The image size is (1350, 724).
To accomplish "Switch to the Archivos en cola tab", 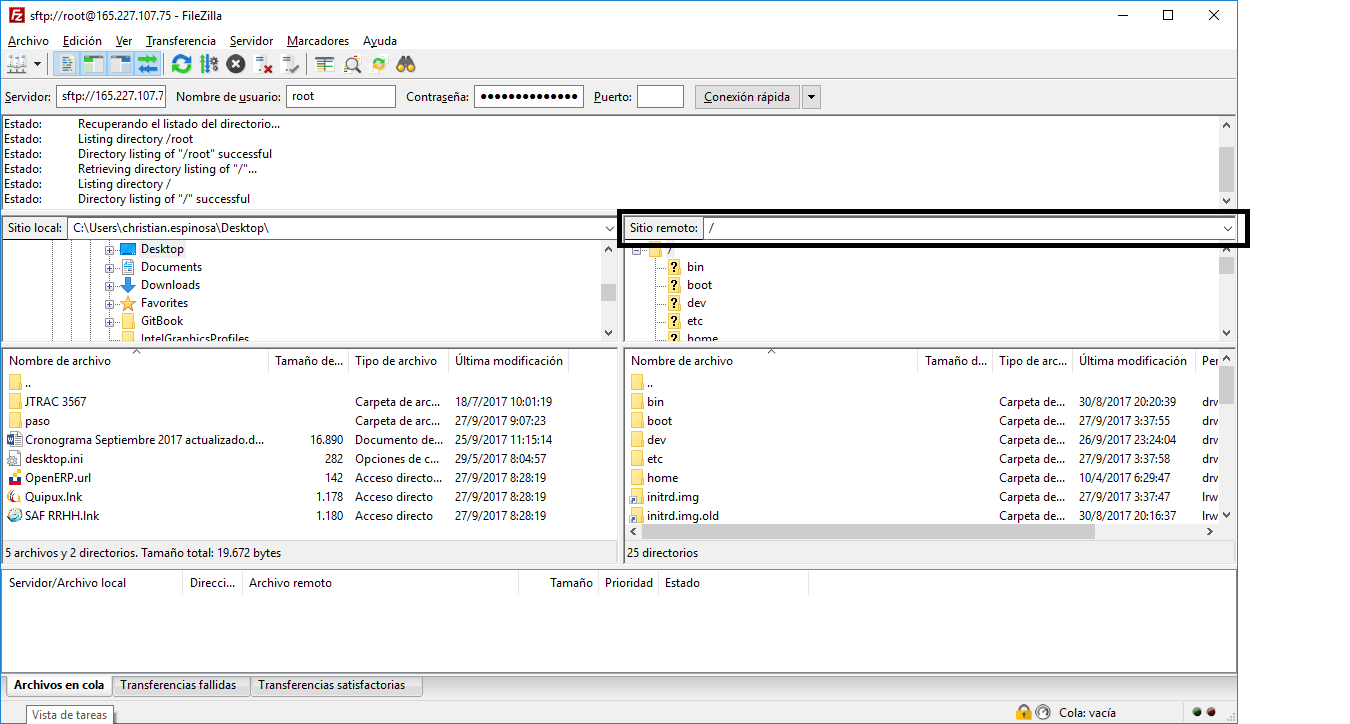I will click(59, 685).
